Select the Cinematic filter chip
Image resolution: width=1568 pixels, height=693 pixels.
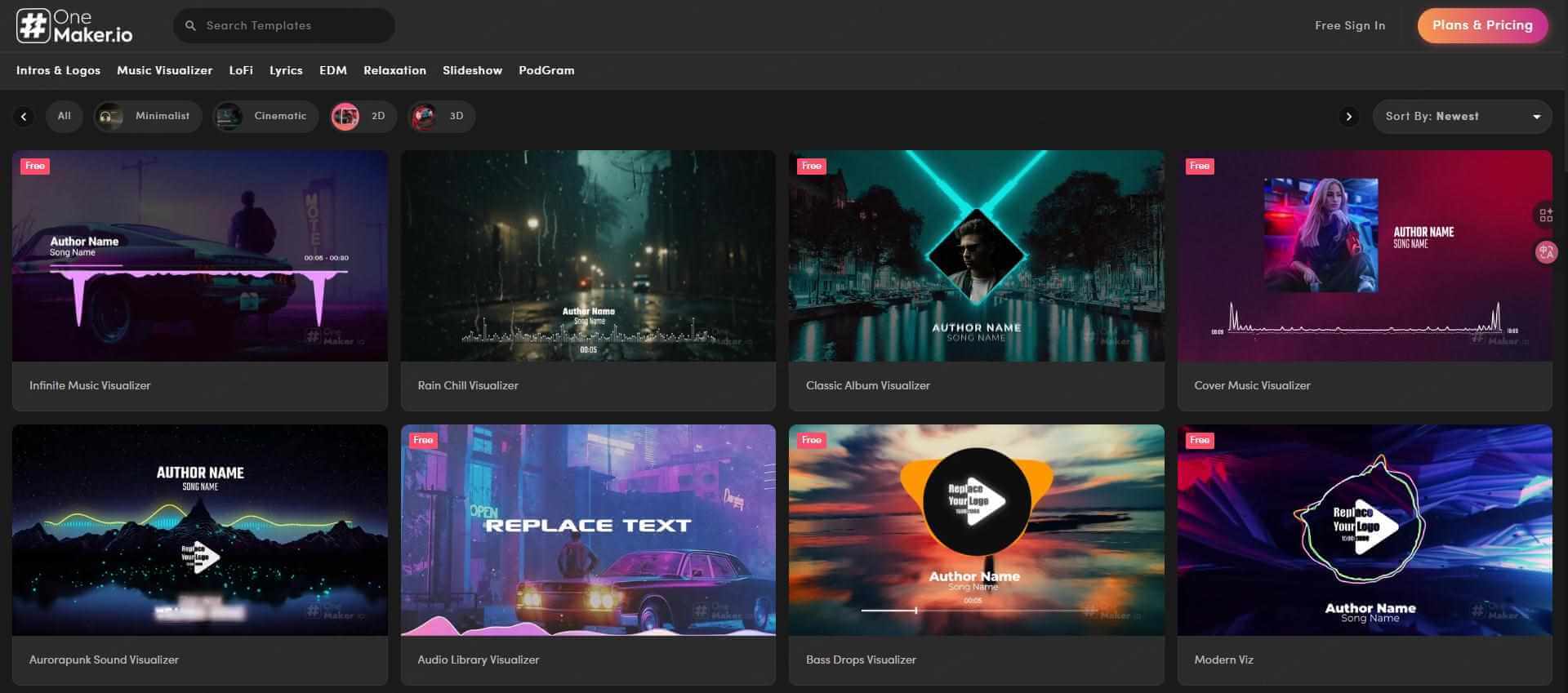[265, 116]
